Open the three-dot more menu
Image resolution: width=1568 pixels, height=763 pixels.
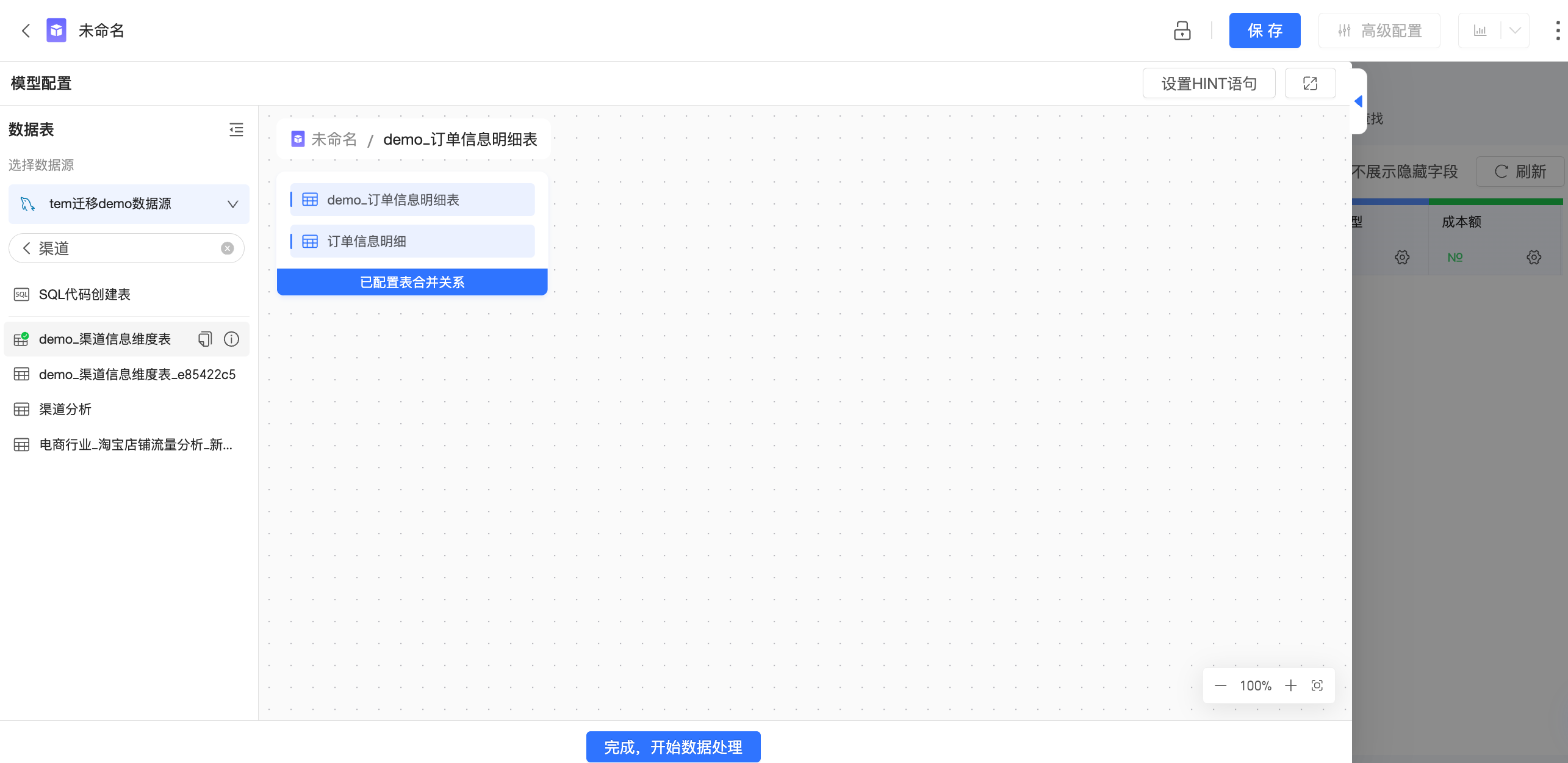(x=1558, y=31)
